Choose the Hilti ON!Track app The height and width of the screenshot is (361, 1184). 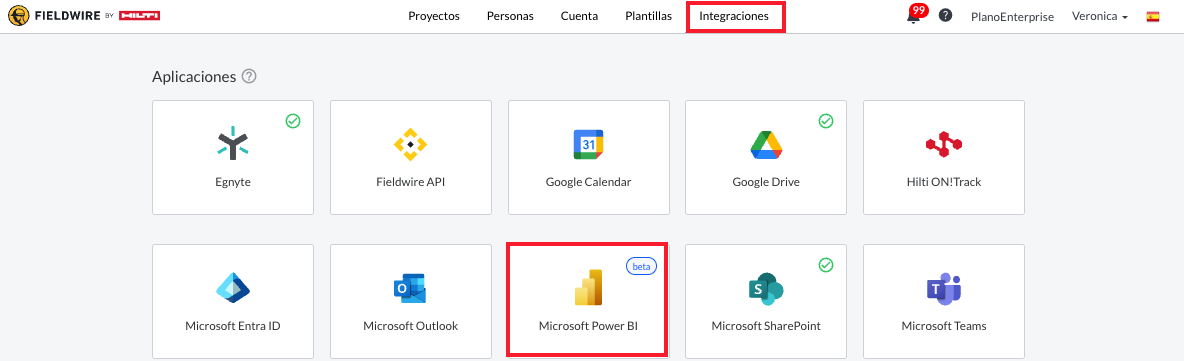coord(944,157)
